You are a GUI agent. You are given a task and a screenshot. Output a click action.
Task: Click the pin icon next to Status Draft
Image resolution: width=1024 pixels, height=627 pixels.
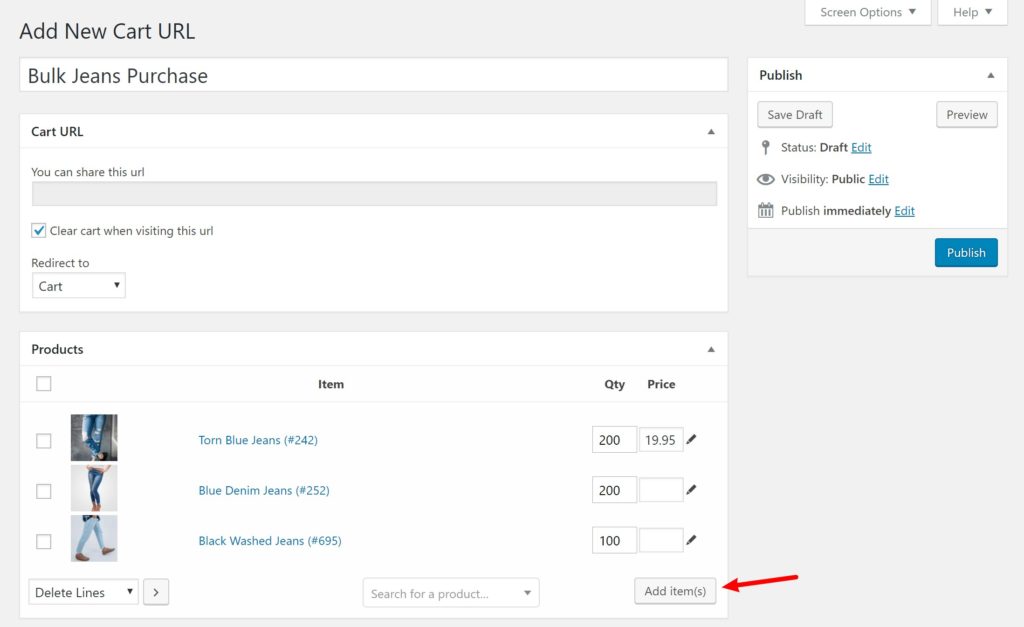(x=766, y=147)
